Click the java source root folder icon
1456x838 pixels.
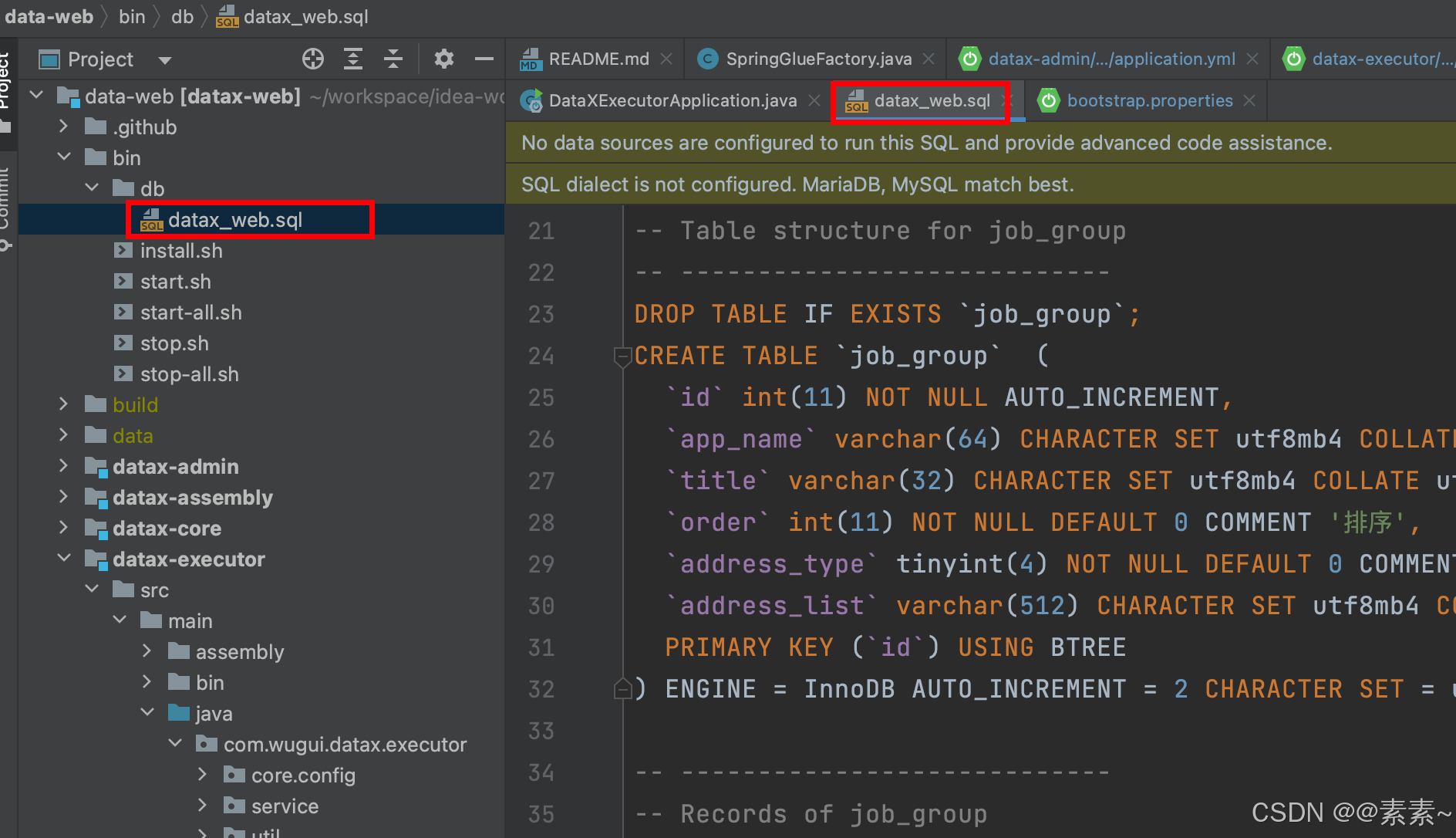click(179, 712)
